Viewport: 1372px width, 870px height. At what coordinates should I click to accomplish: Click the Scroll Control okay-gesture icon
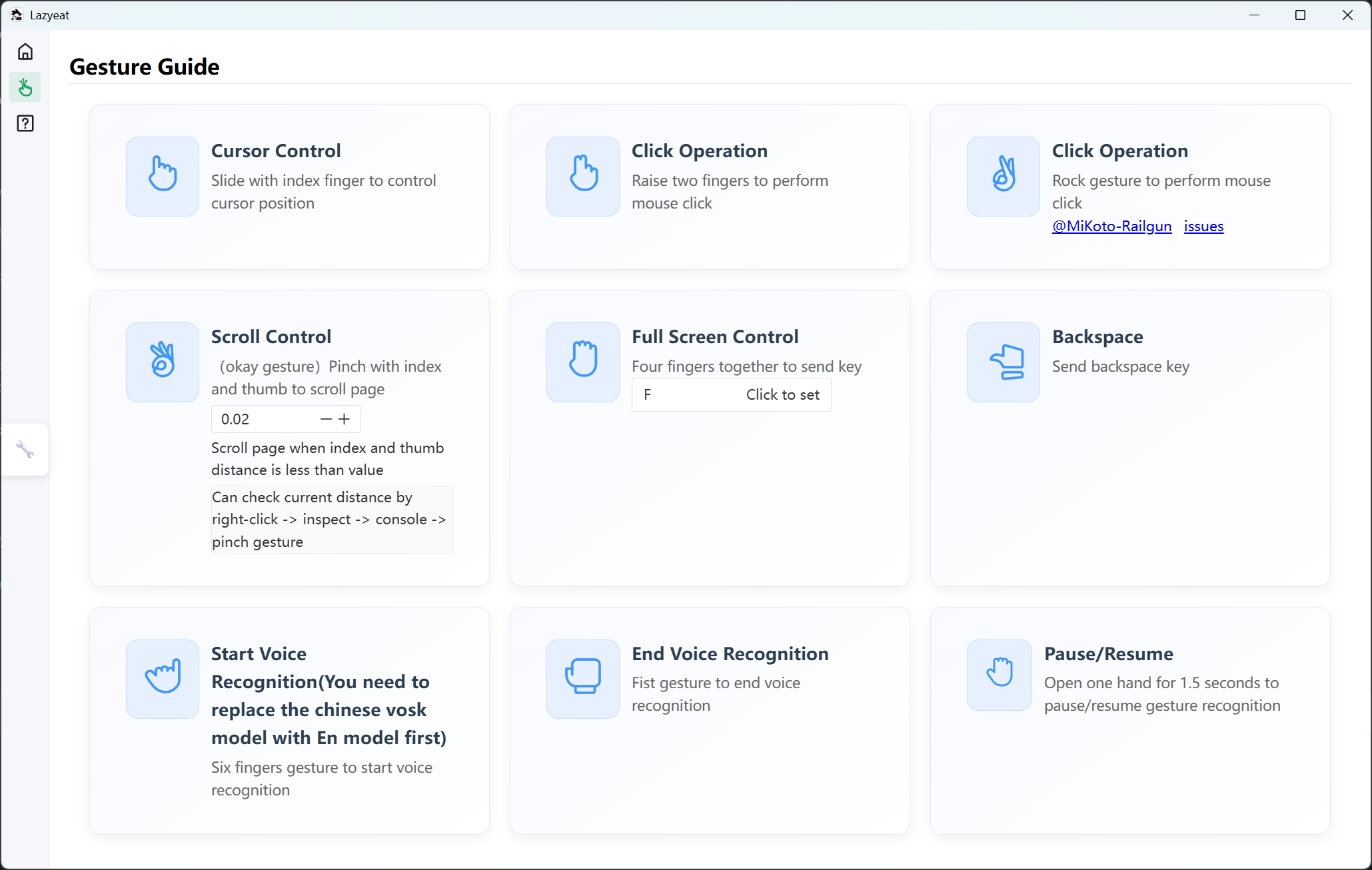[163, 362]
